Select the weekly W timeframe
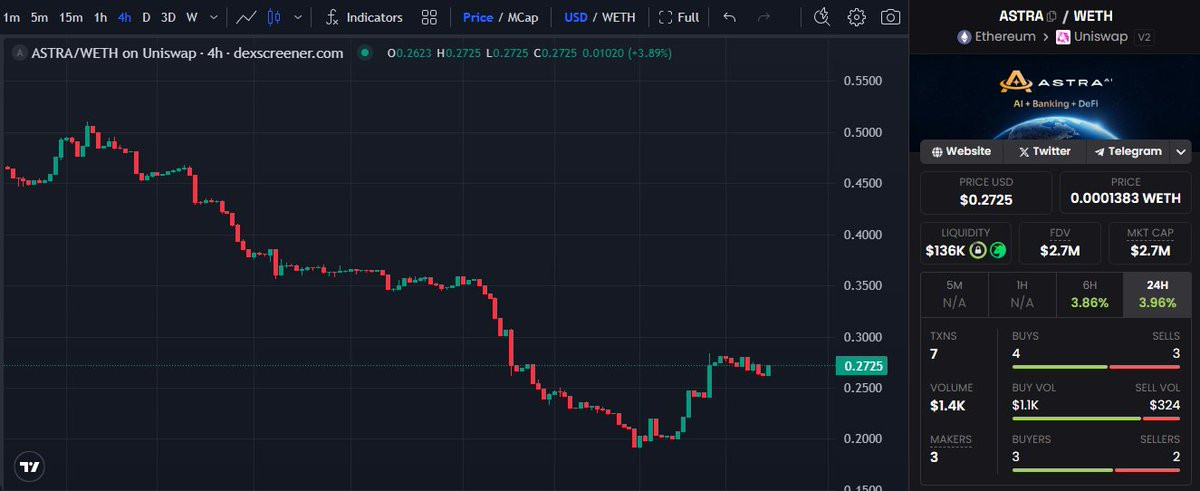Viewport: 1200px width, 491px height. click(x=191, y=17)
